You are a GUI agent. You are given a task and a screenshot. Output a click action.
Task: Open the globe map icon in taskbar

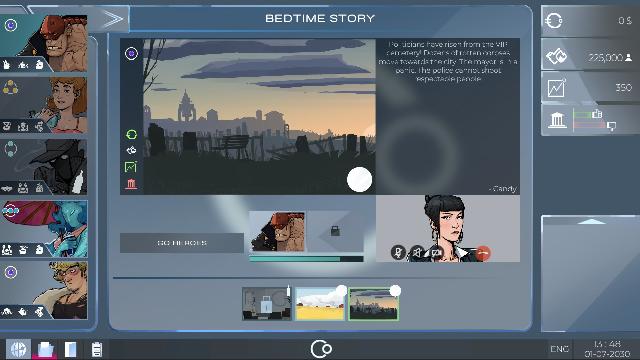(18, 349)
